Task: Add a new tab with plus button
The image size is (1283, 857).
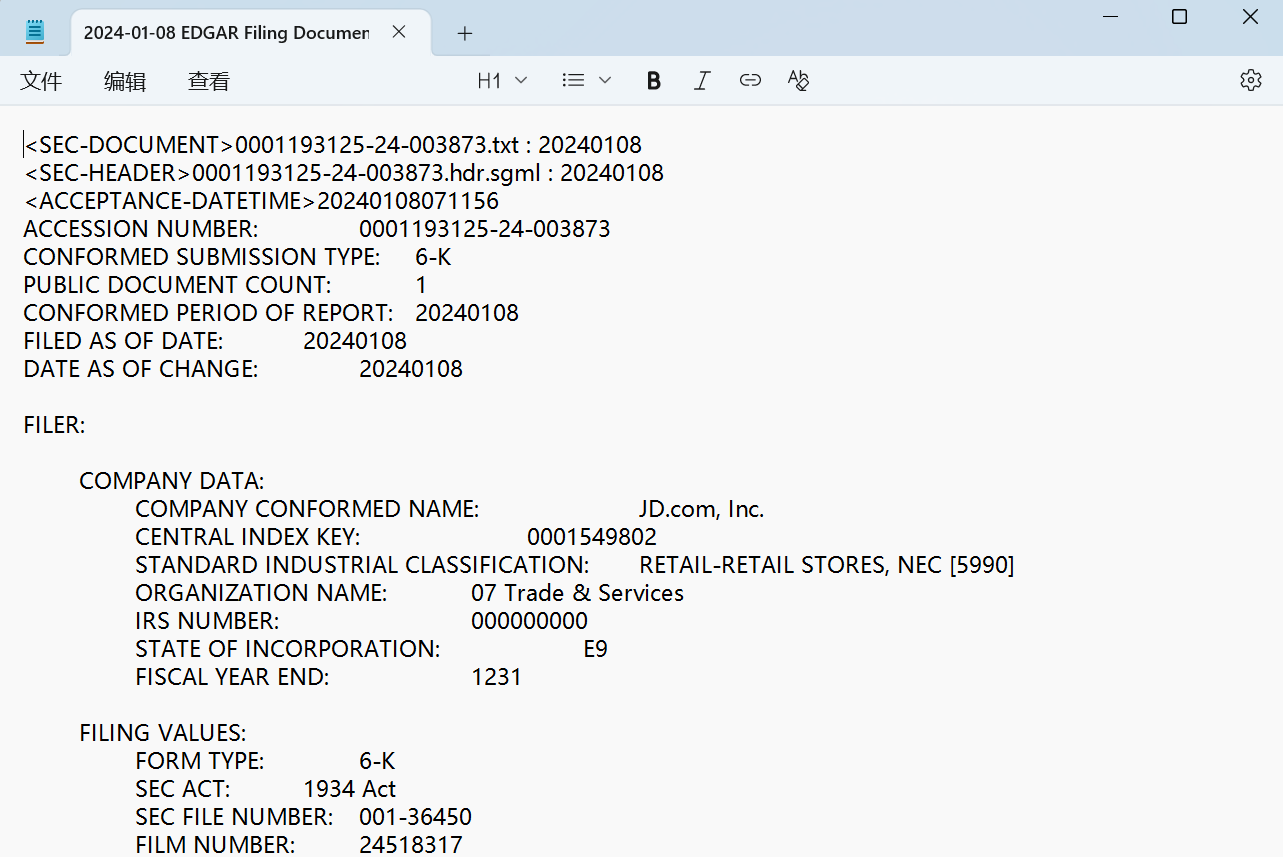Action: click(464, 33)
